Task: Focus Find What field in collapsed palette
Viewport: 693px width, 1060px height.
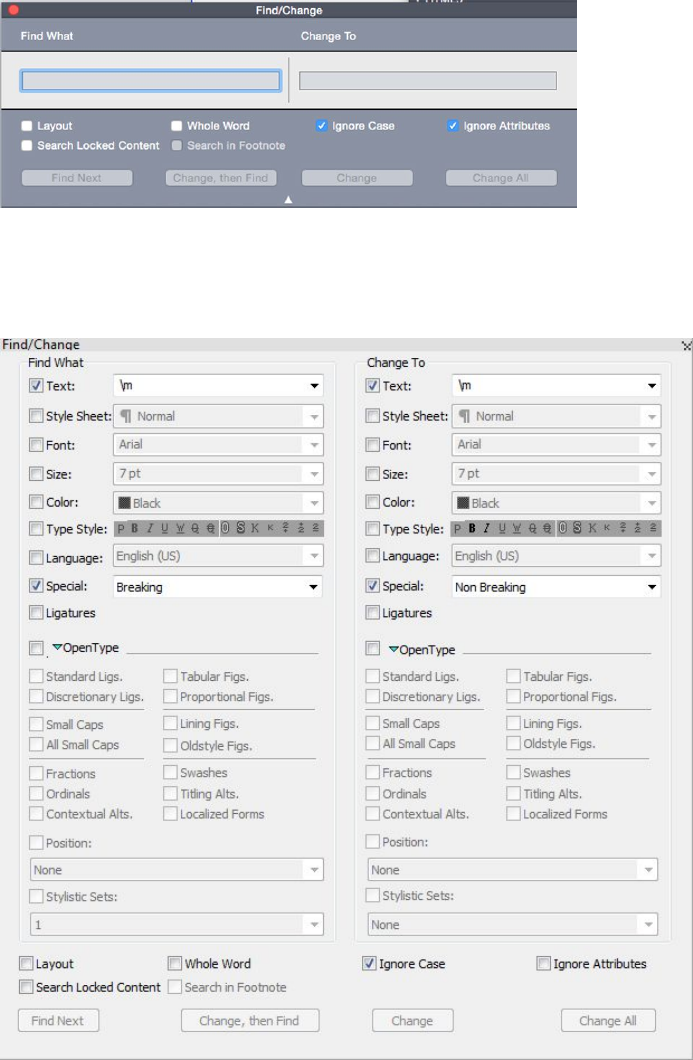Action: coord(151,80)
